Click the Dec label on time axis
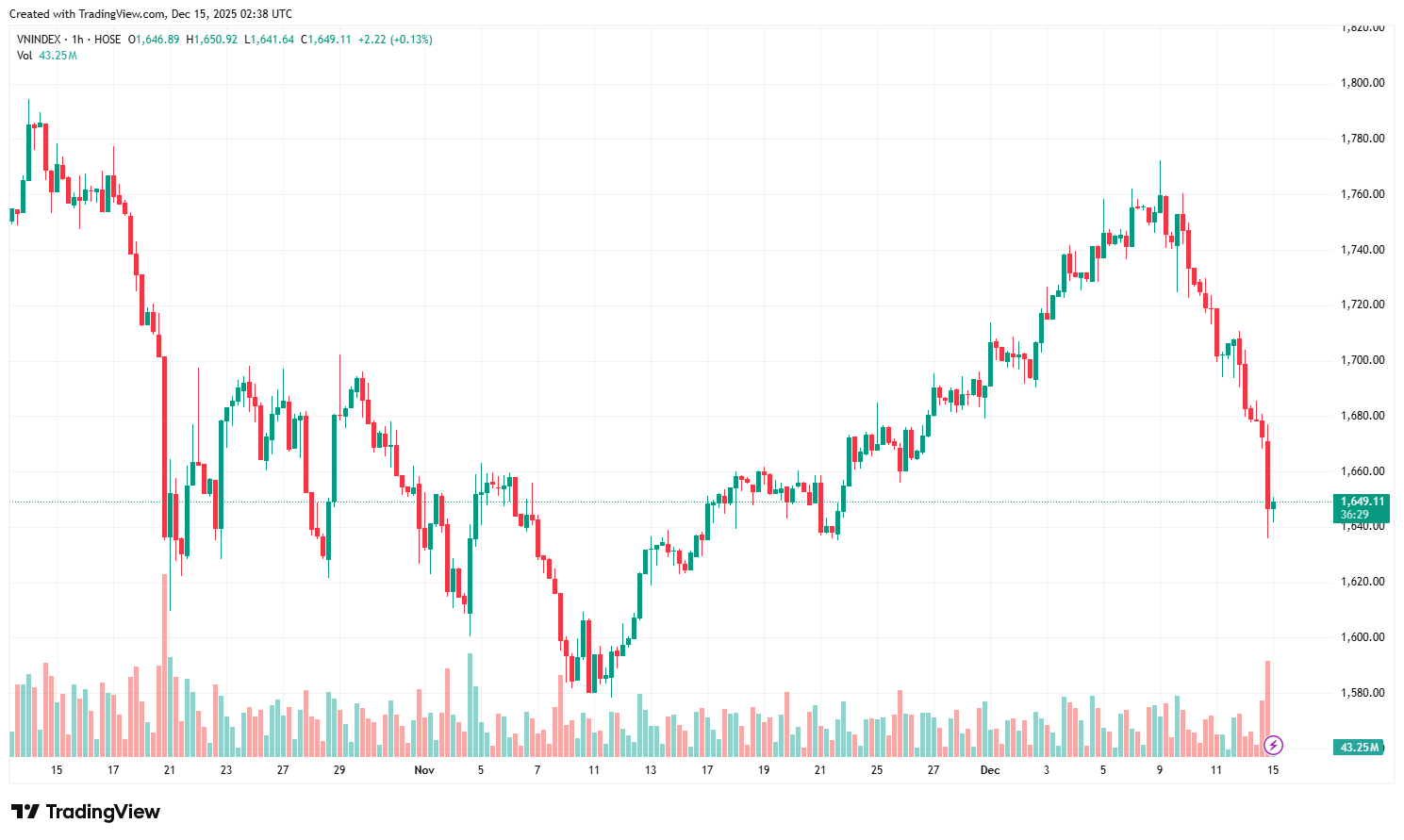Viewport: 1404px width, 840px height. pos(990,770)
